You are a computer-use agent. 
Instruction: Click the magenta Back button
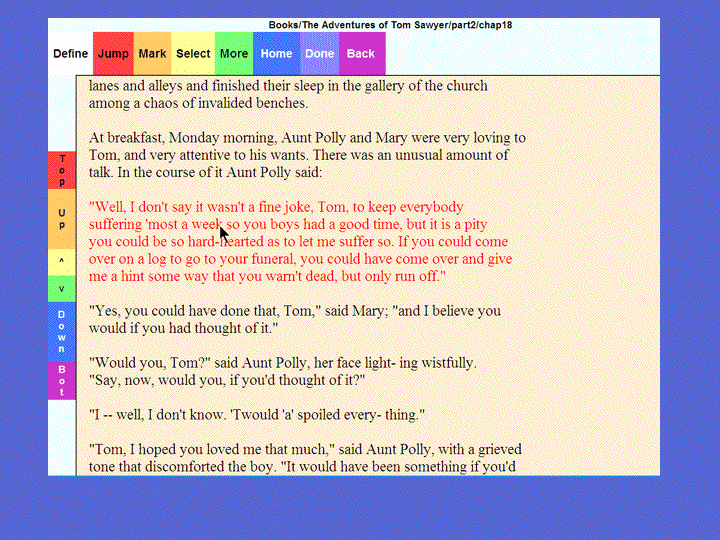pos(361,54)
